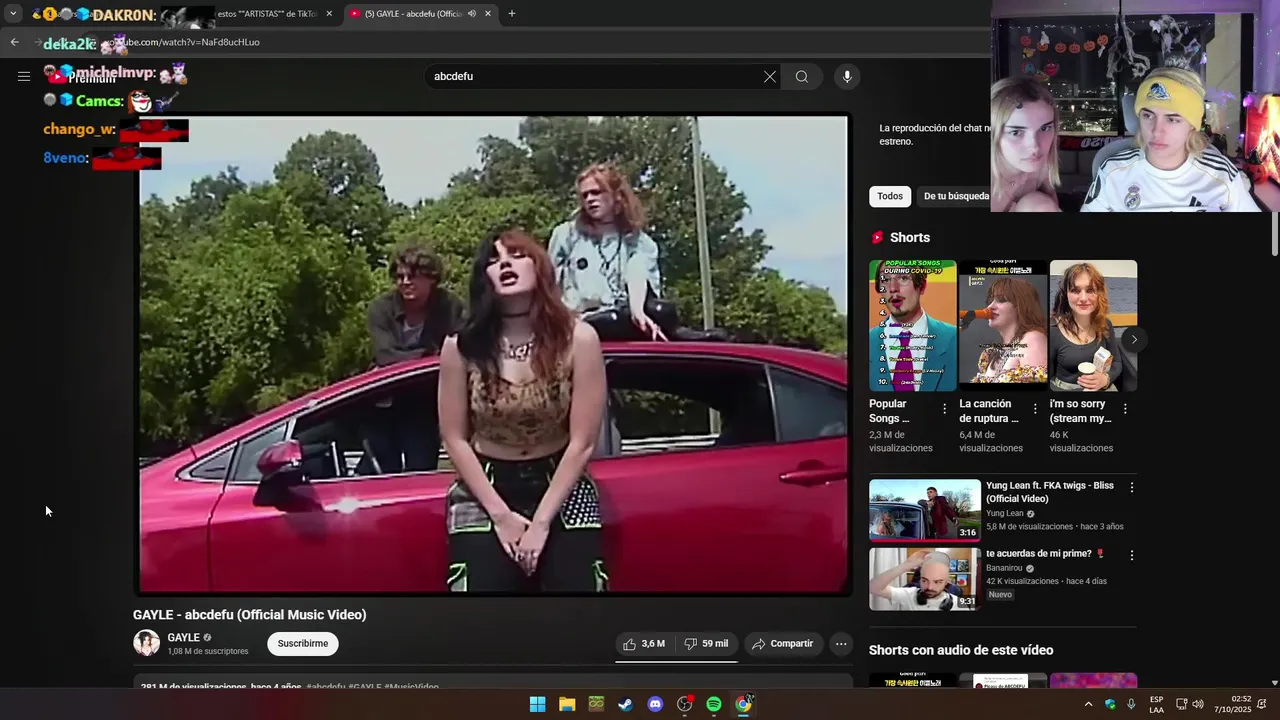Click the search magnifier button
This screenshot has height=720, width=1280.
click(x=802, y=77)
